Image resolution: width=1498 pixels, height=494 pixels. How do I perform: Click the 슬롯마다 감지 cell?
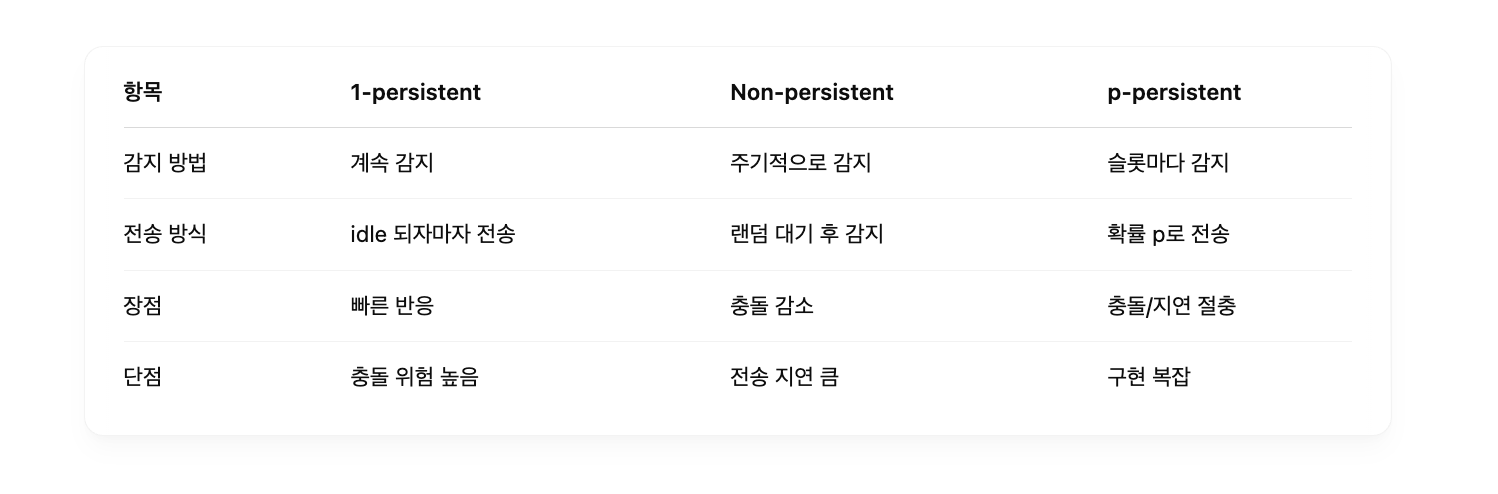(x=1168, y=163)
